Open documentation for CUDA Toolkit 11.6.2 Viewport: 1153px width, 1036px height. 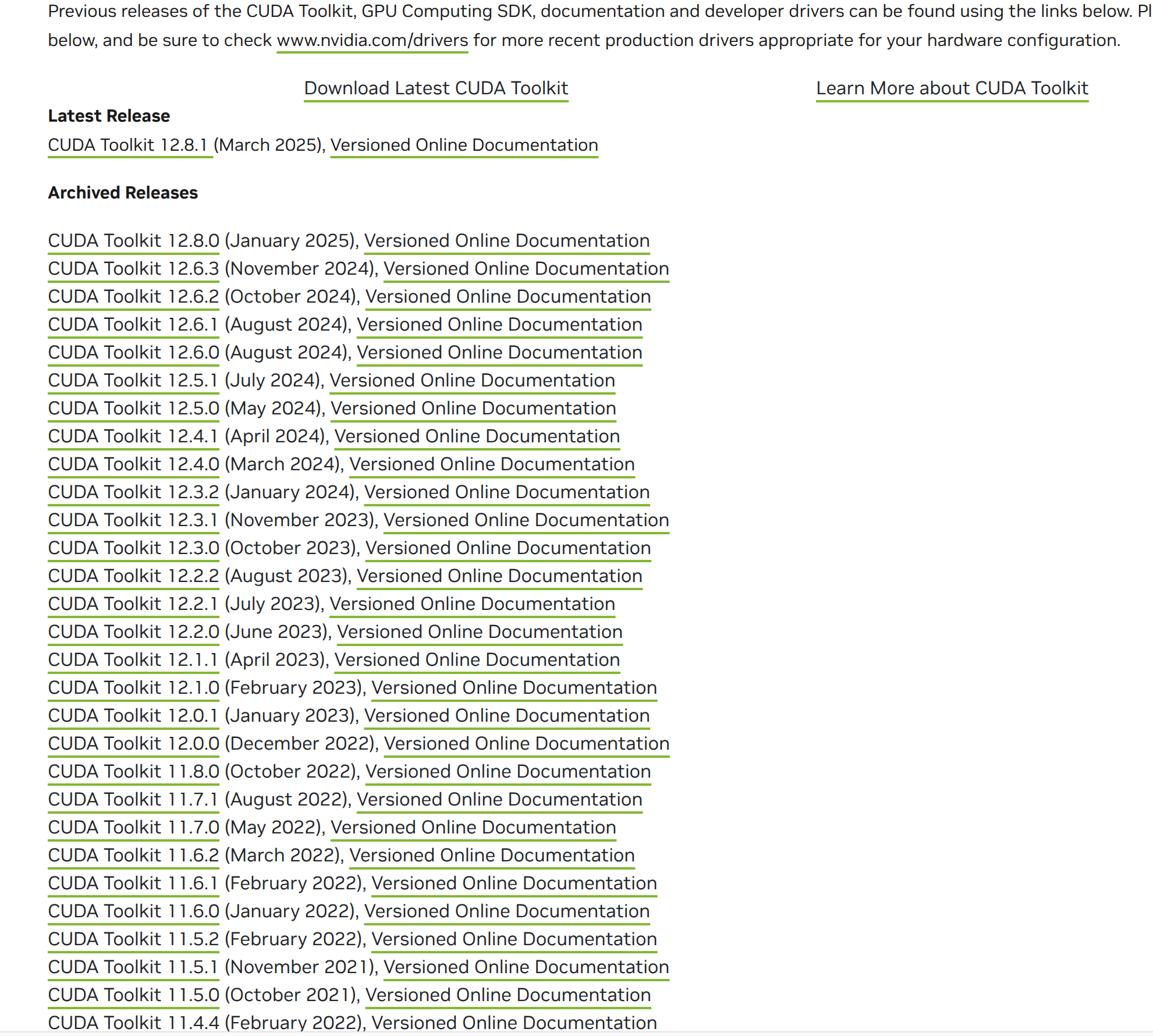(491, 855)
